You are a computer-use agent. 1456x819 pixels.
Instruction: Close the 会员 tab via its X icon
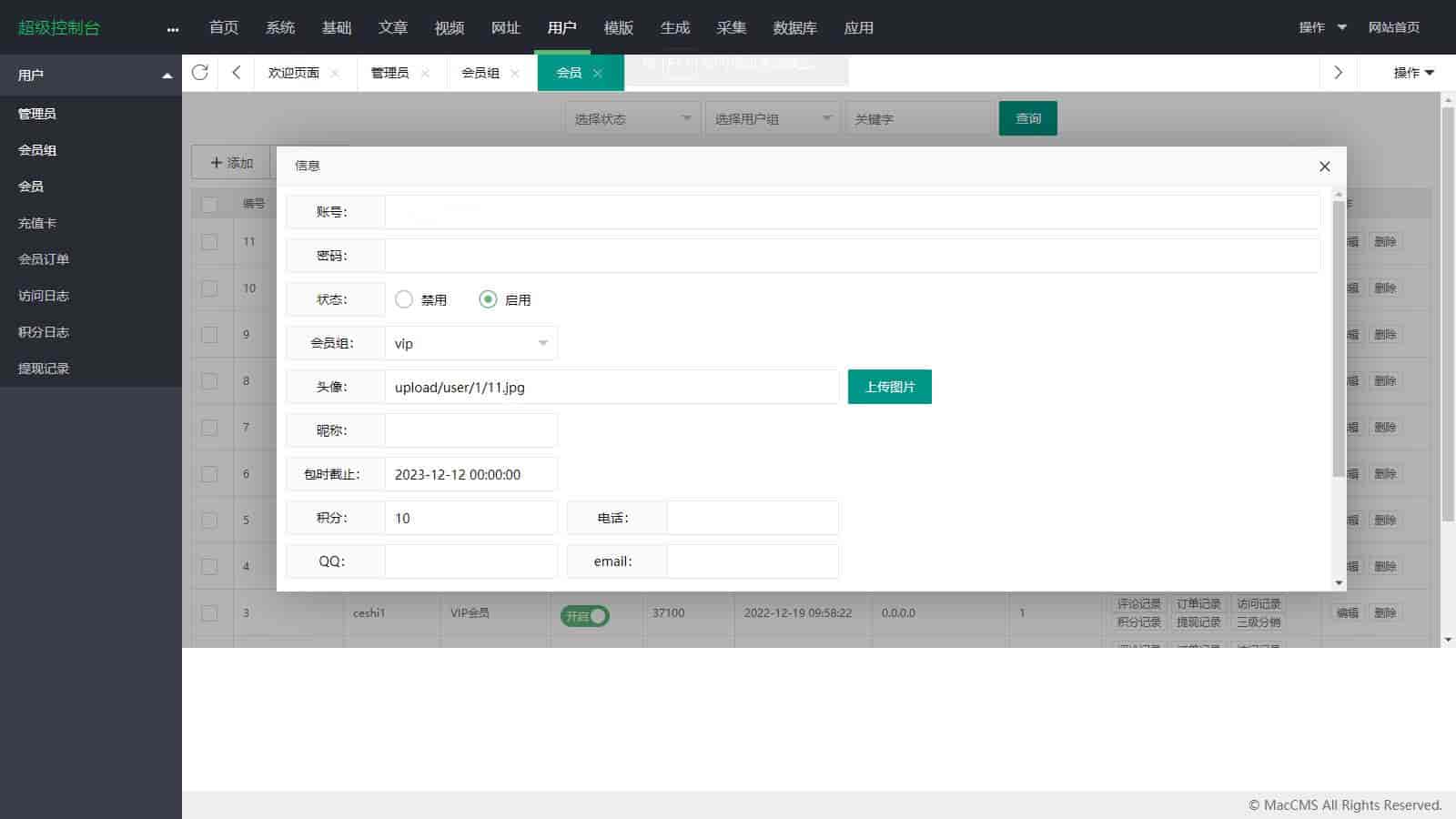click(598, 74)
